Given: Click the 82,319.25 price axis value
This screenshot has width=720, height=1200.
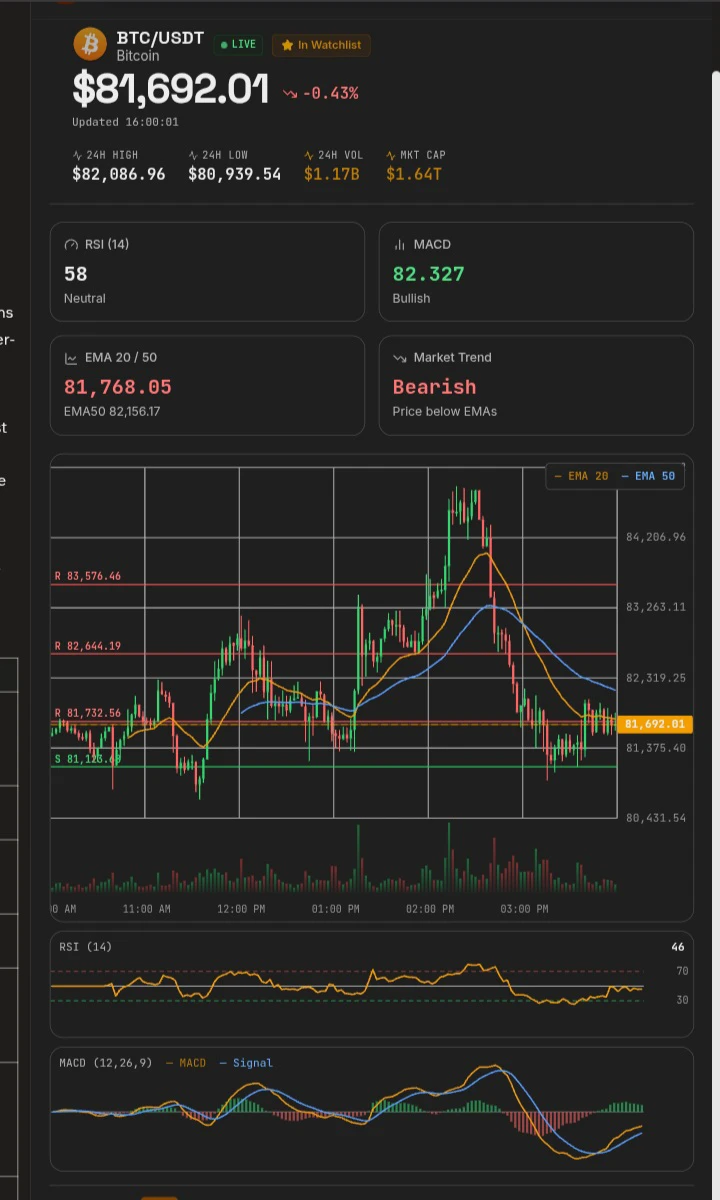Looking at the screenshot, I should (656, 678).
